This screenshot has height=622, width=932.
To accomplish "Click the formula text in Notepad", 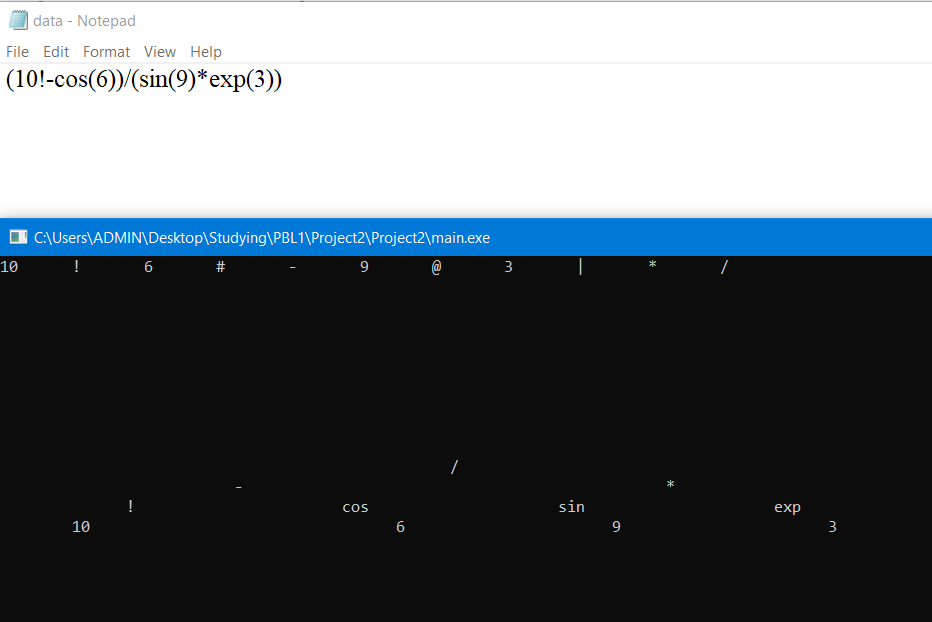I will [x=144, y=80].
